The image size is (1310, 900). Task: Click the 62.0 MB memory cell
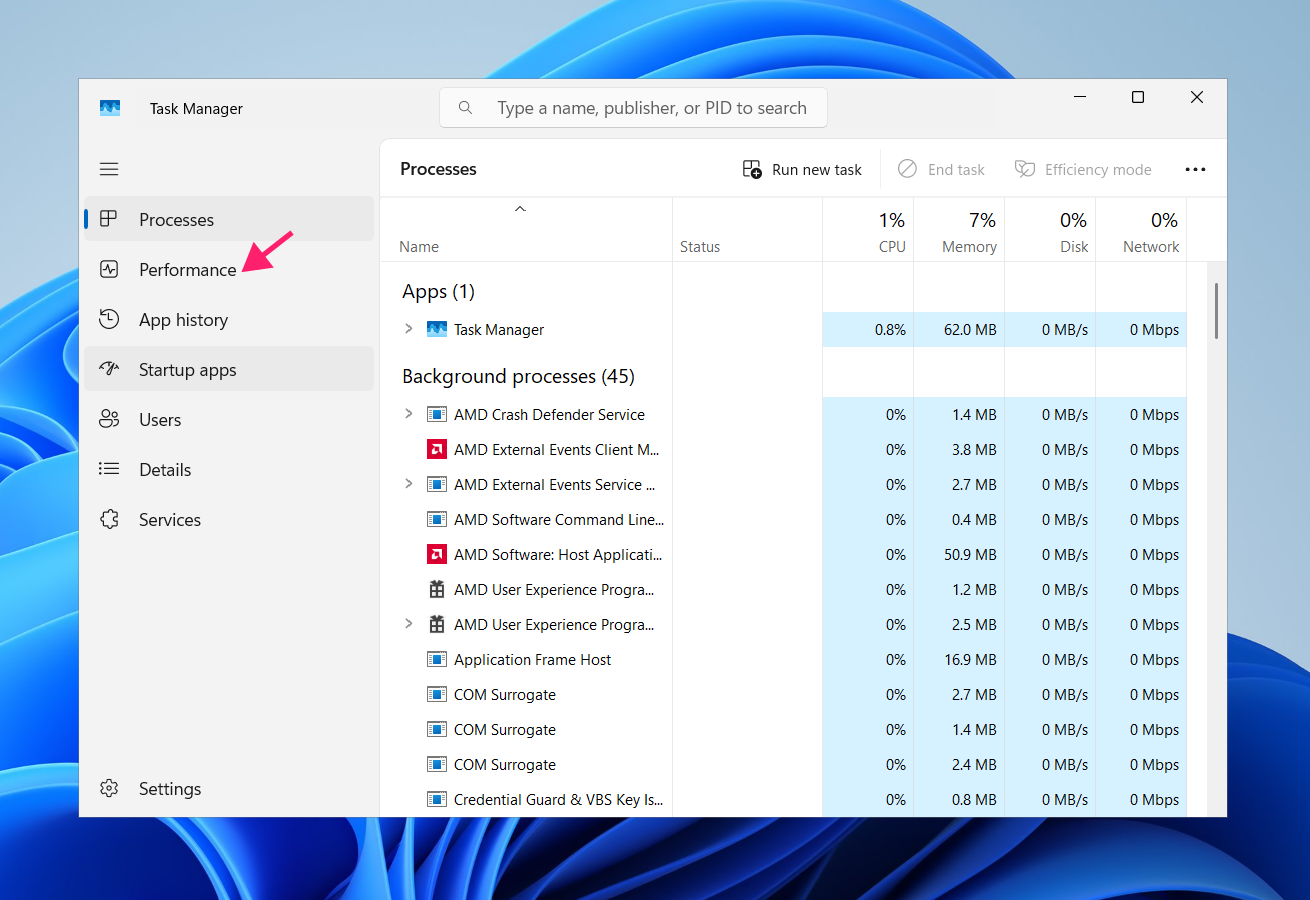959,329
